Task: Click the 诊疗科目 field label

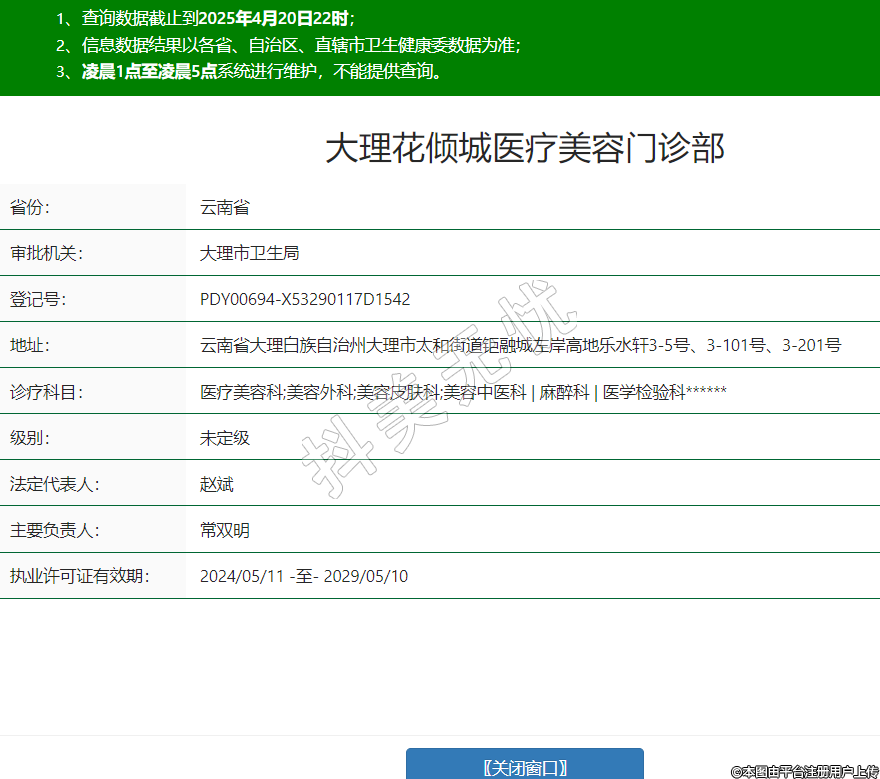Action: [46, 392]
